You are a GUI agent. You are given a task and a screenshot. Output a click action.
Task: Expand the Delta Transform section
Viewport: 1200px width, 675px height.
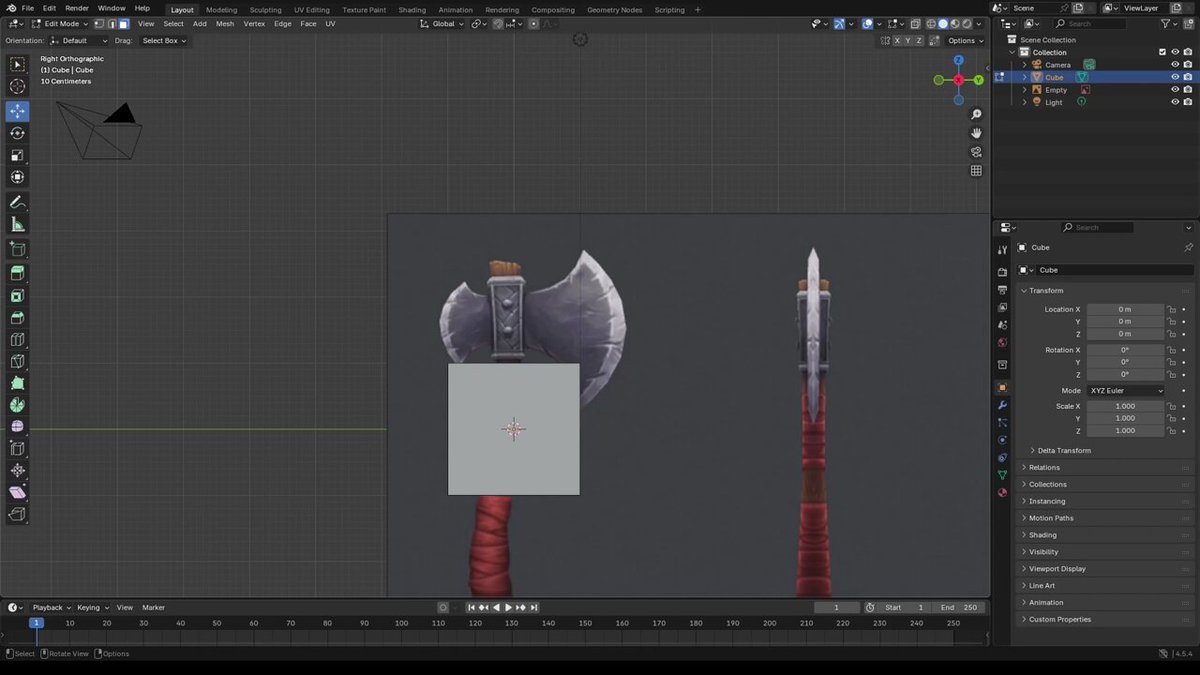pyautogui.click(x=1064, y=451)
